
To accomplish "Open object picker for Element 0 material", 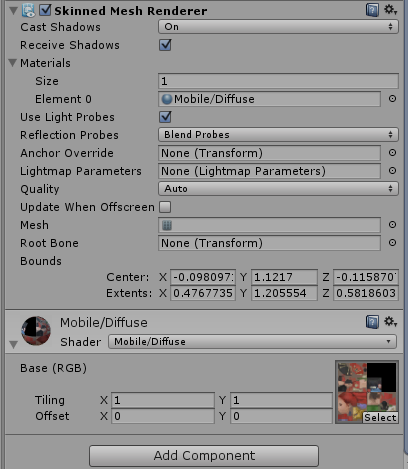I will tap(392, 99).
